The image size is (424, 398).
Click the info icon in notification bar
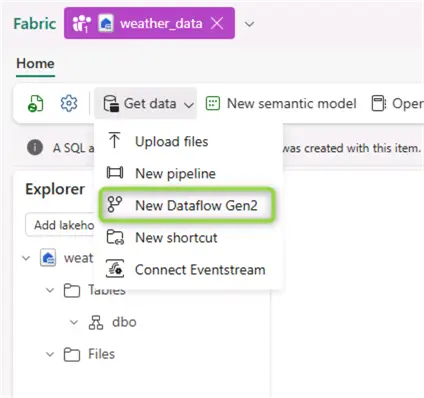(x=35, y=147)
